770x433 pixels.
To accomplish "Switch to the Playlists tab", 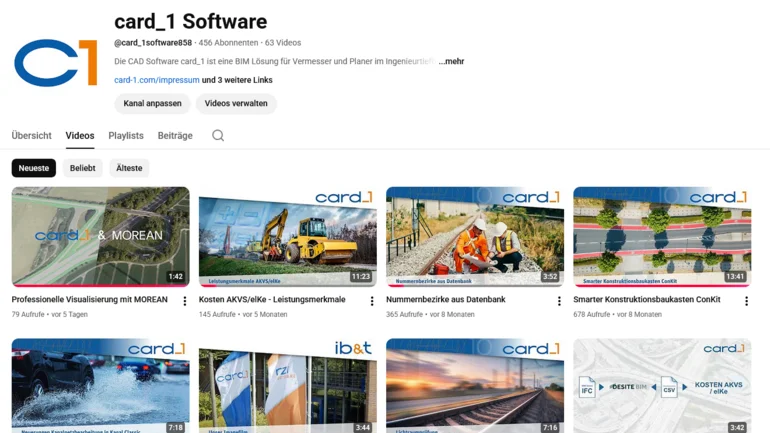I will (126, 136).
